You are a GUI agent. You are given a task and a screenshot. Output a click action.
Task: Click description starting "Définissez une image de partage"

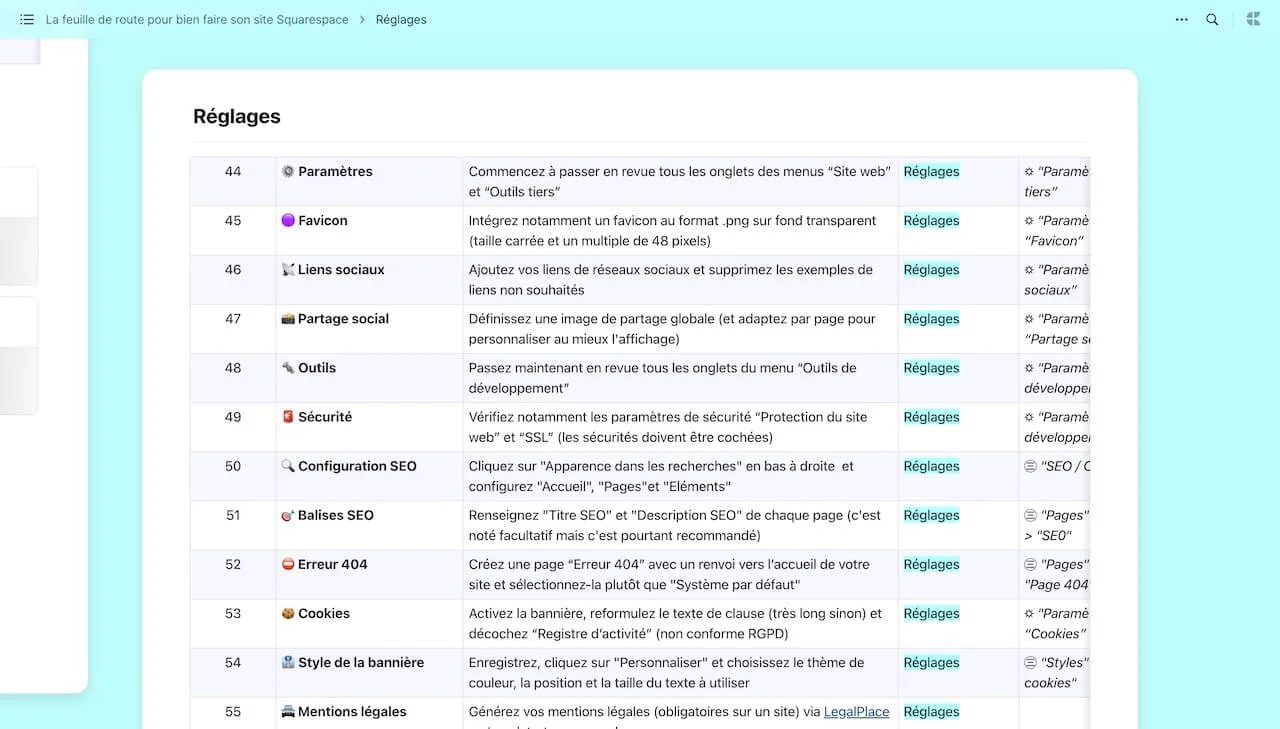(672, 328)
